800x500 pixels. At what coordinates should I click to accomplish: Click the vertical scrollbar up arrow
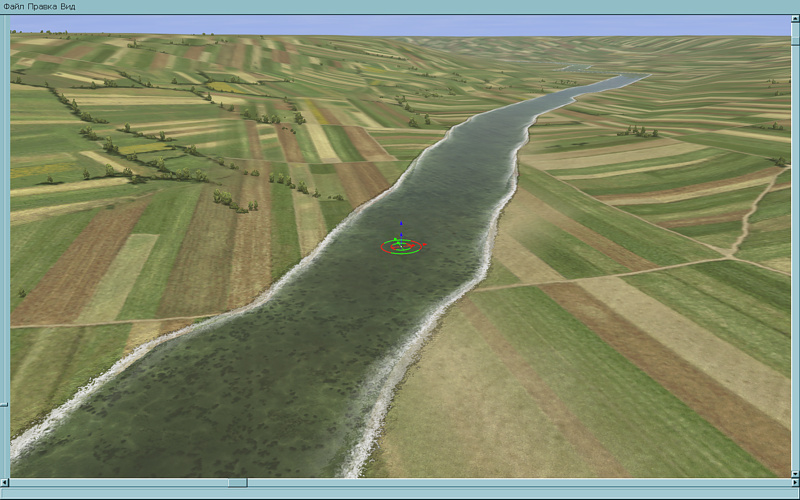[x=795, y=18]
